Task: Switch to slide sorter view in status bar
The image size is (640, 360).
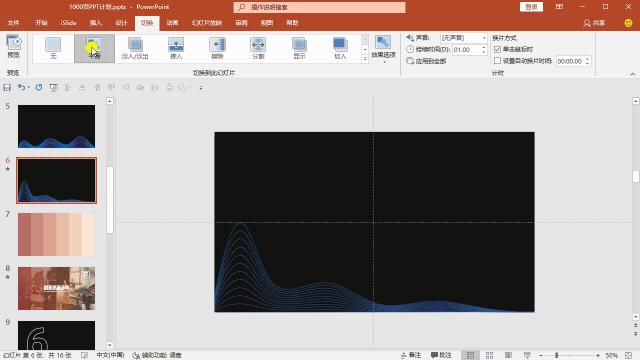Action: [x=489, y=356]
